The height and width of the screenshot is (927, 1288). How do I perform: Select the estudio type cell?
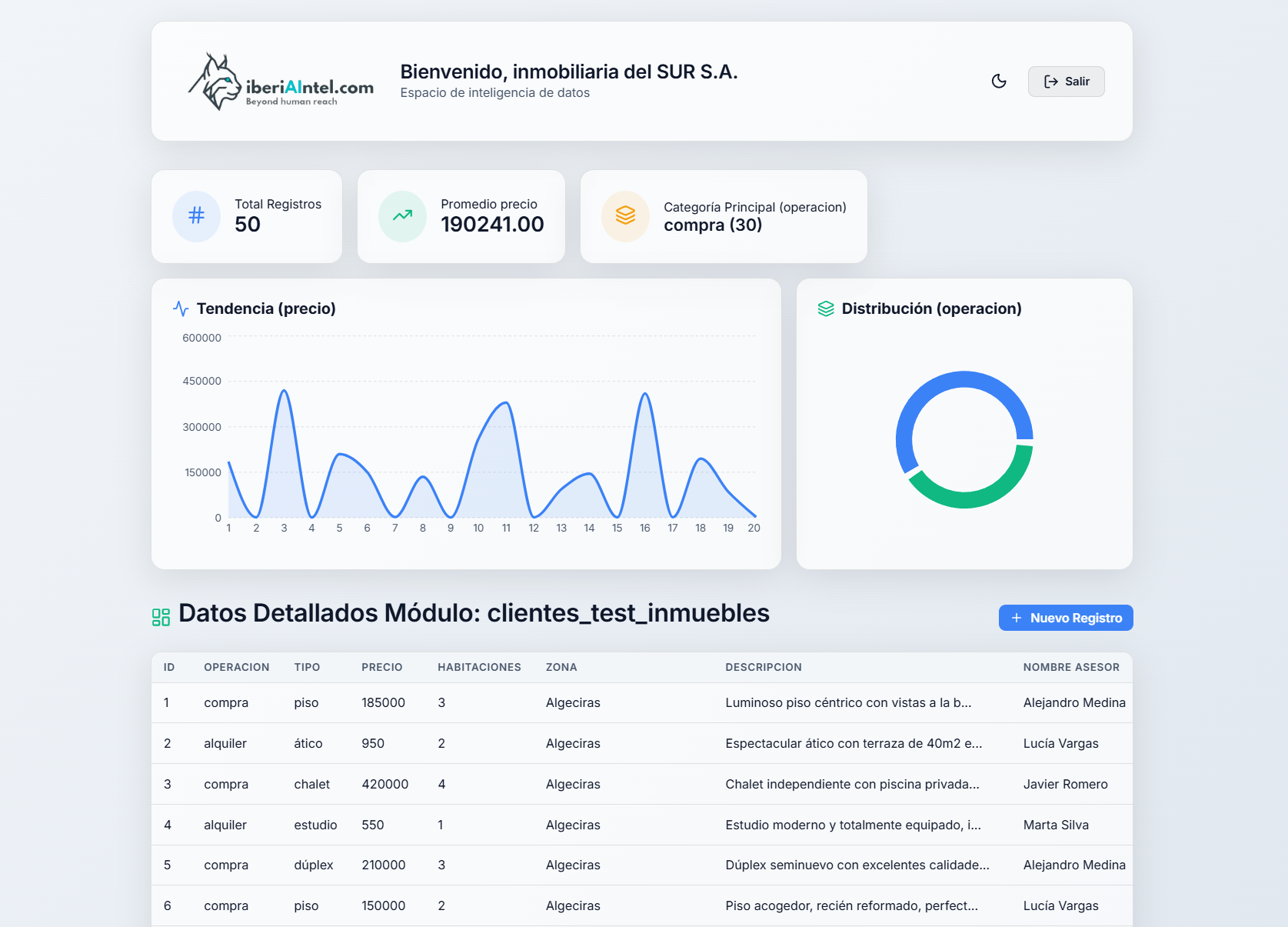315,825
